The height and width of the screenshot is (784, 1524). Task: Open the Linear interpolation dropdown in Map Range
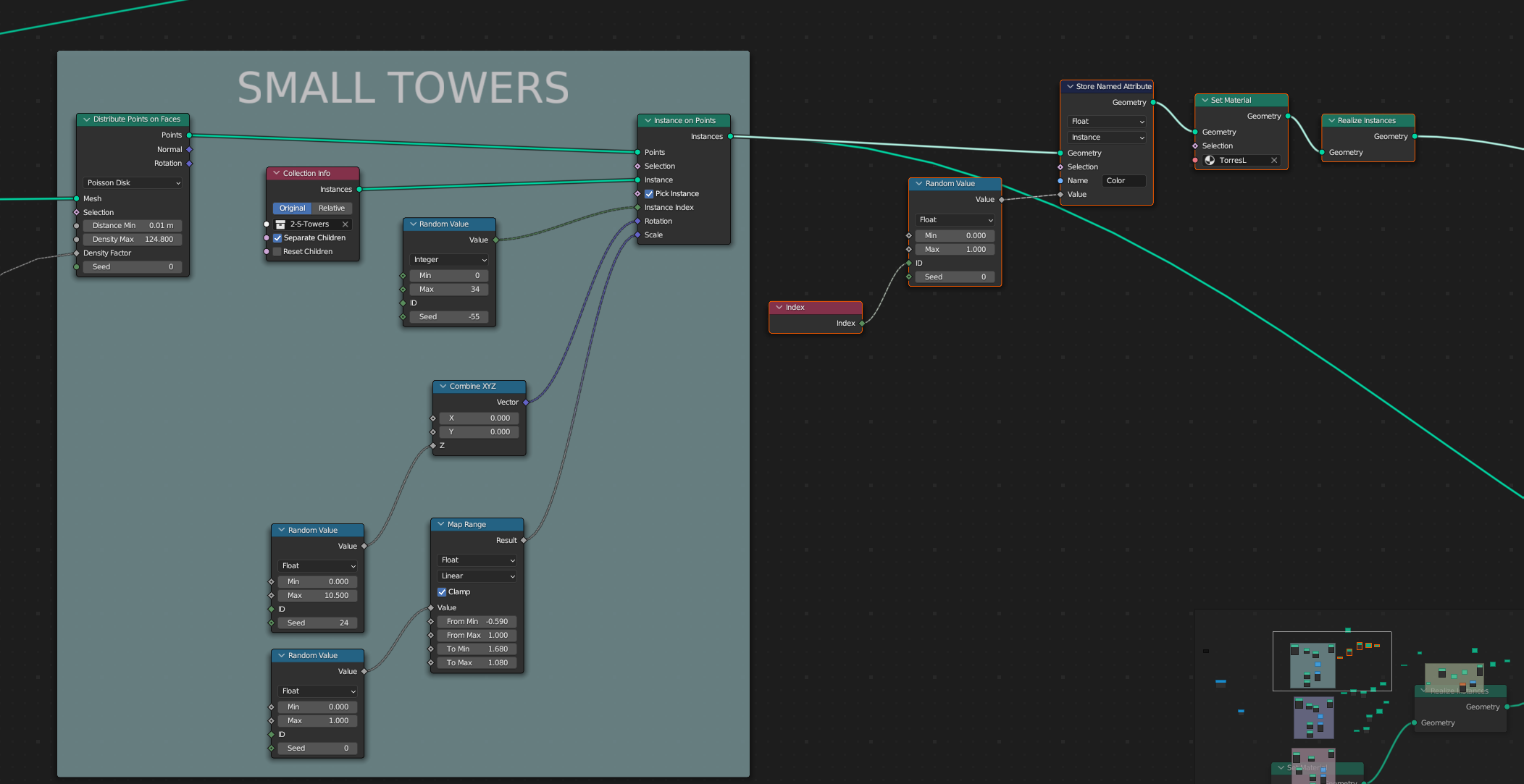[x=477, y=576]
